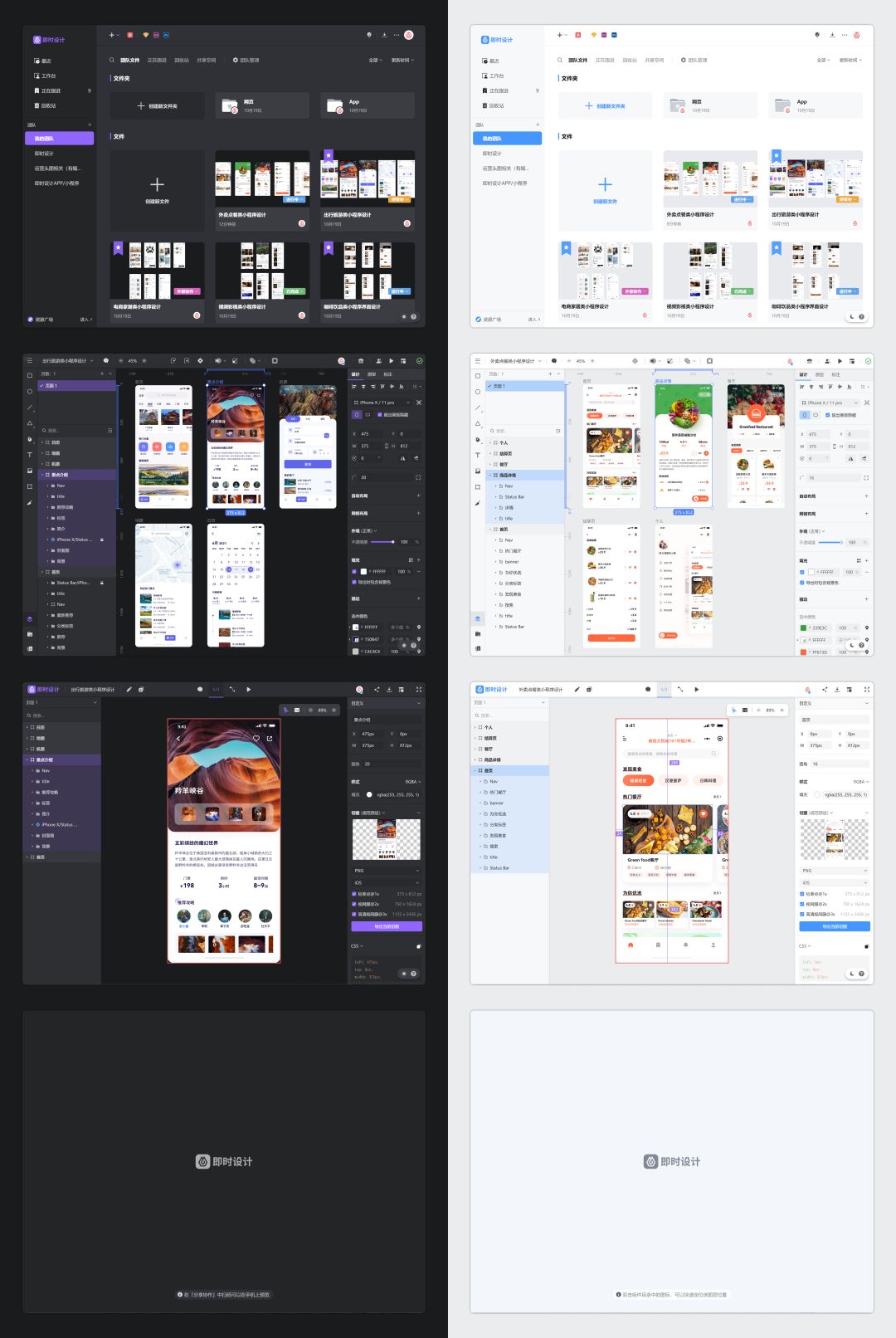896x1338 pixels.
Task: Toggle the @1x export checkbox in light inspect view
Action: tap(802, 894)
